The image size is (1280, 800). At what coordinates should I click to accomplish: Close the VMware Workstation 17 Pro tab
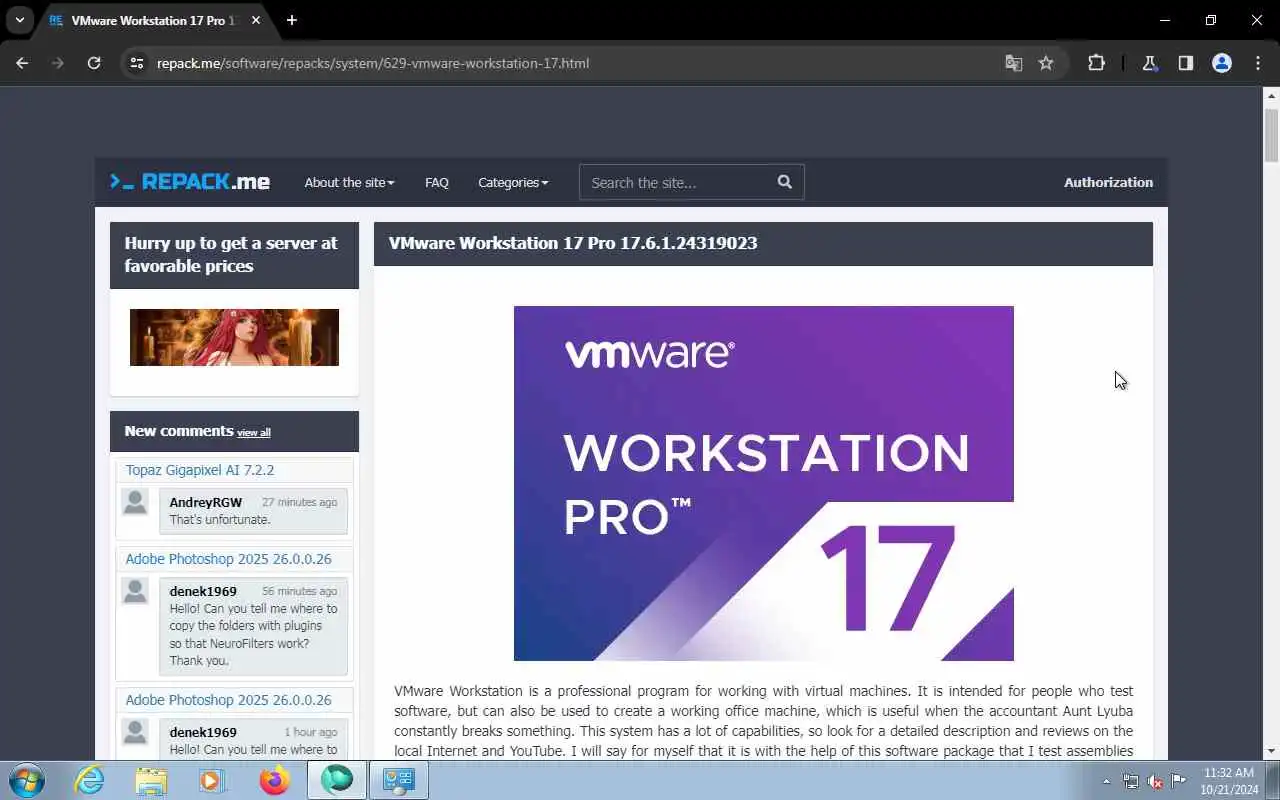[254, 20]
